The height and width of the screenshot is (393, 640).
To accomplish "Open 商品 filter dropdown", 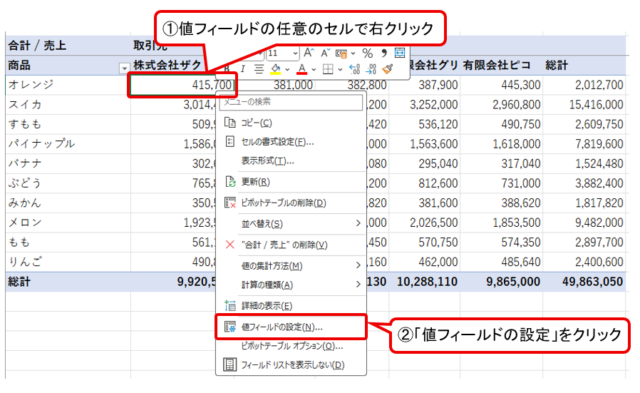I will [124, 69].
